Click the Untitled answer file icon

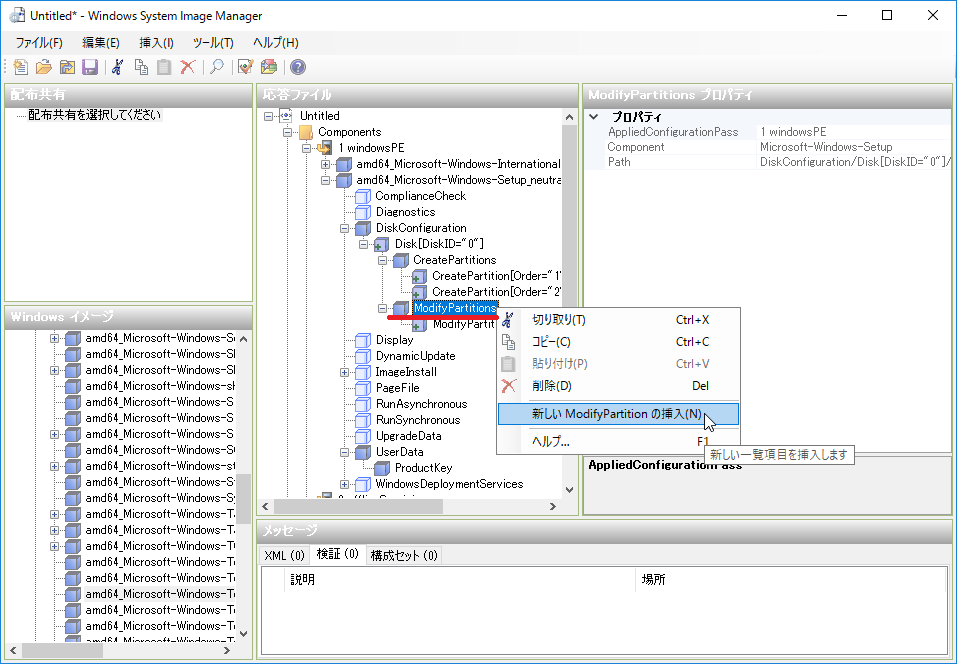click(286, 116)
